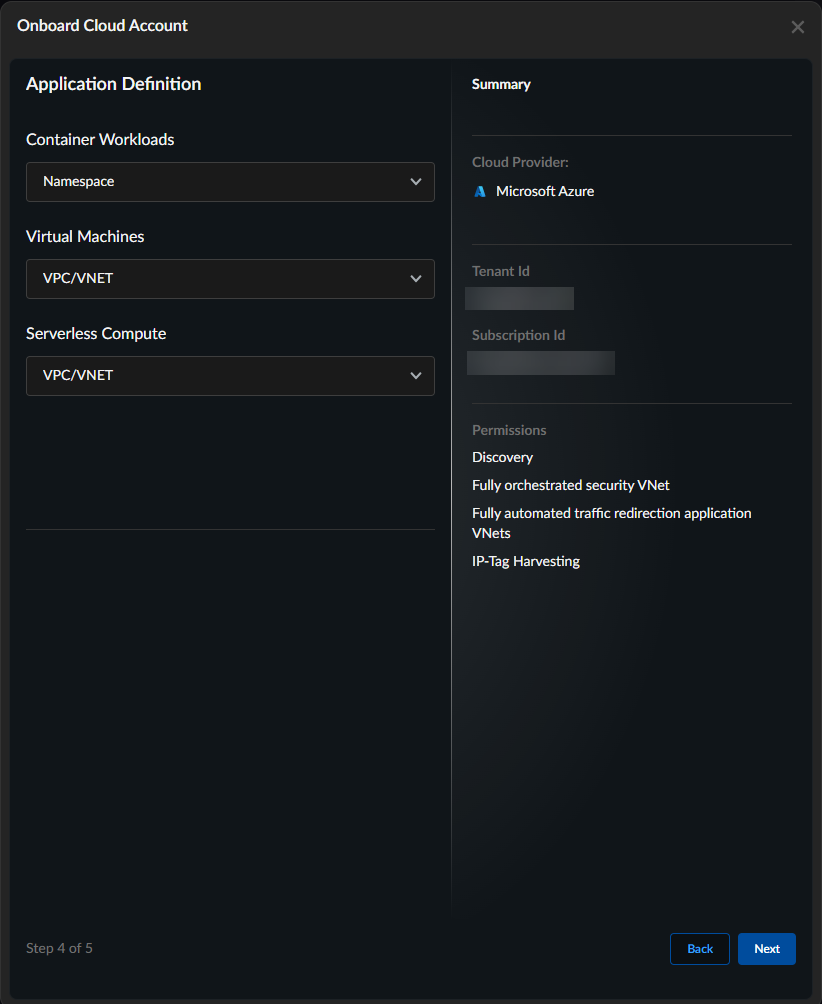Click the Microsoft Azure provider name
Image resolution: width=822 pixels, height=1004 pixels.
(x=545, y=191)
